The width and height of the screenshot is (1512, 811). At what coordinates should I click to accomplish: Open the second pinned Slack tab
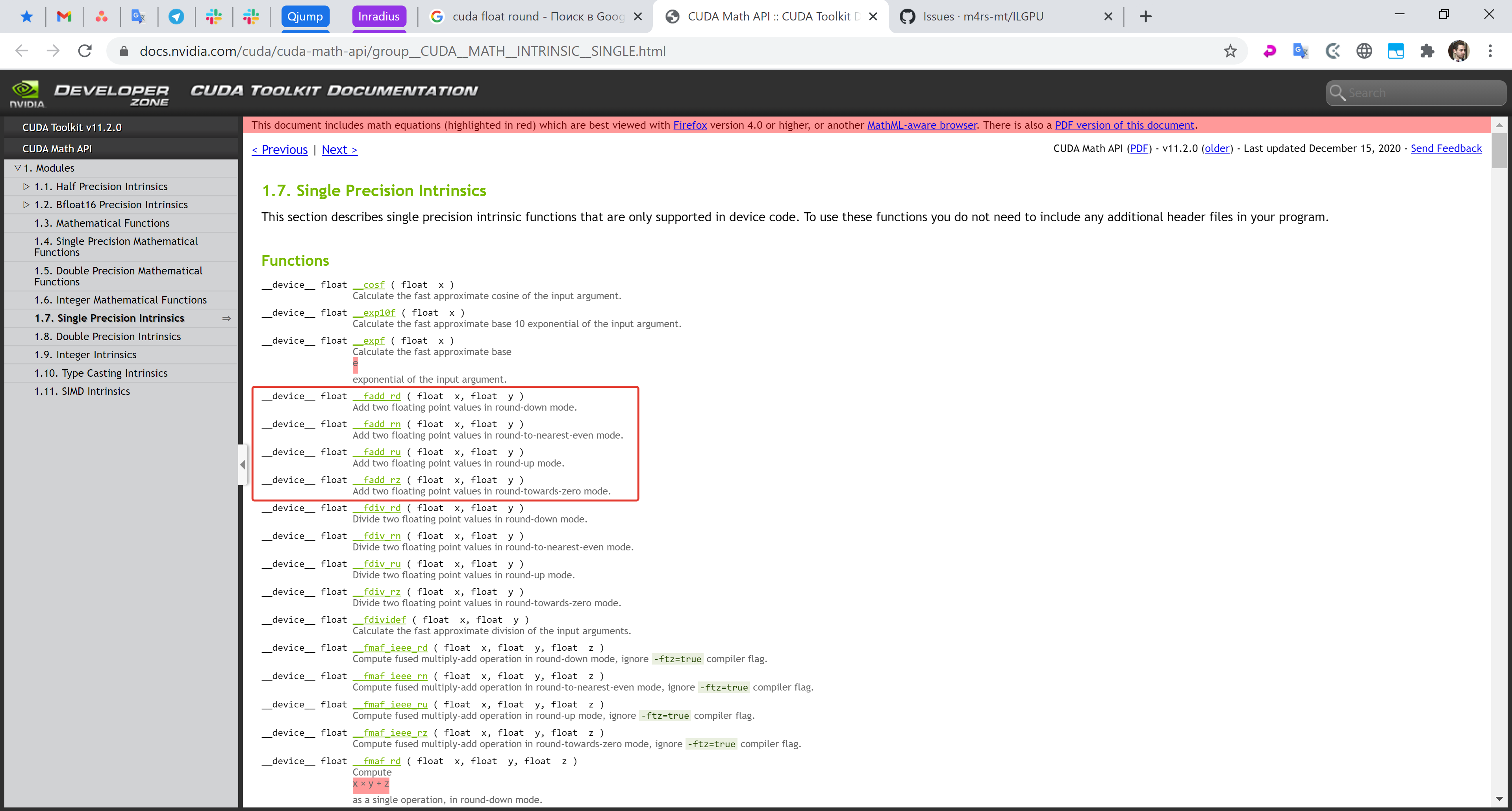[251, 17]
